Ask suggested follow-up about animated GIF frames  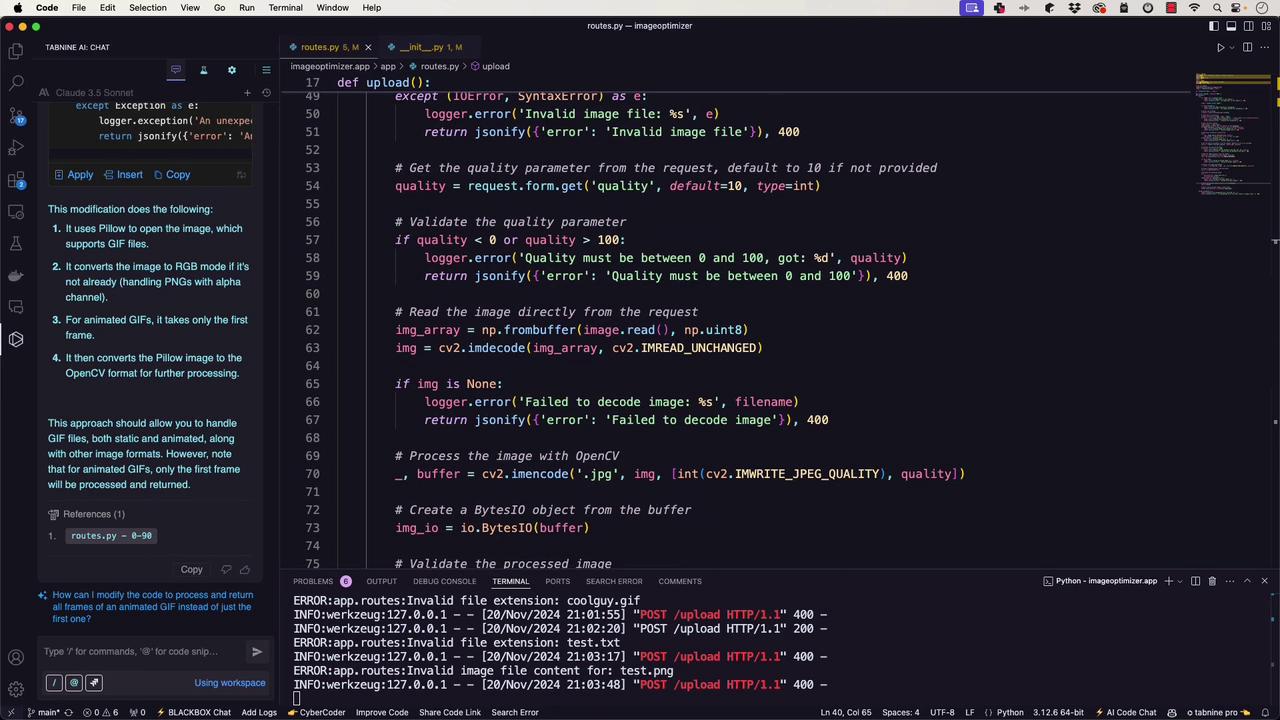[x=153, y=607]
